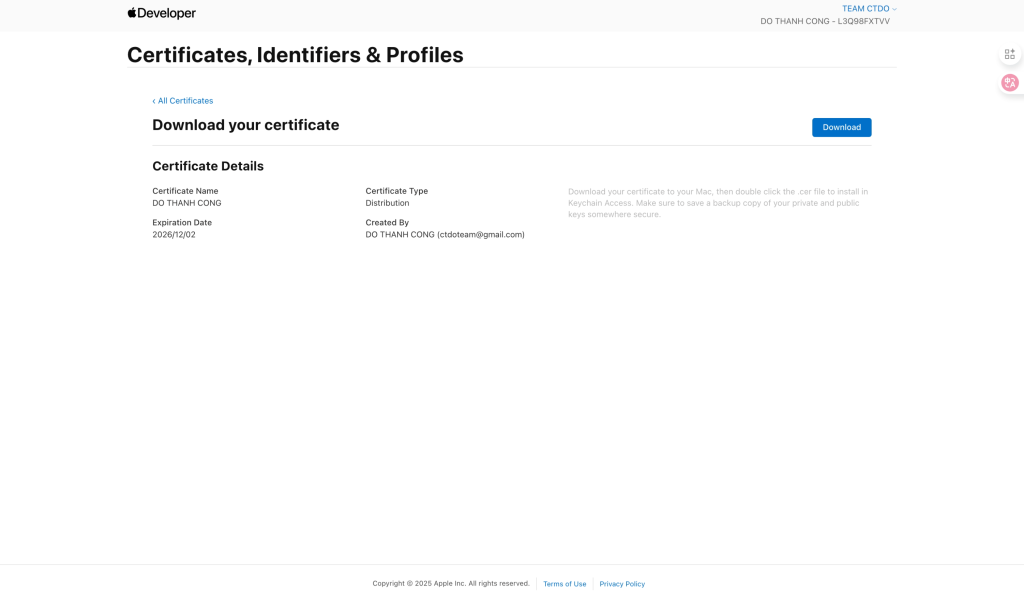1024x609 pixels.
Task: Click the pink translate floating icon
Action: pyautogui.click(x=1010, y=83)
